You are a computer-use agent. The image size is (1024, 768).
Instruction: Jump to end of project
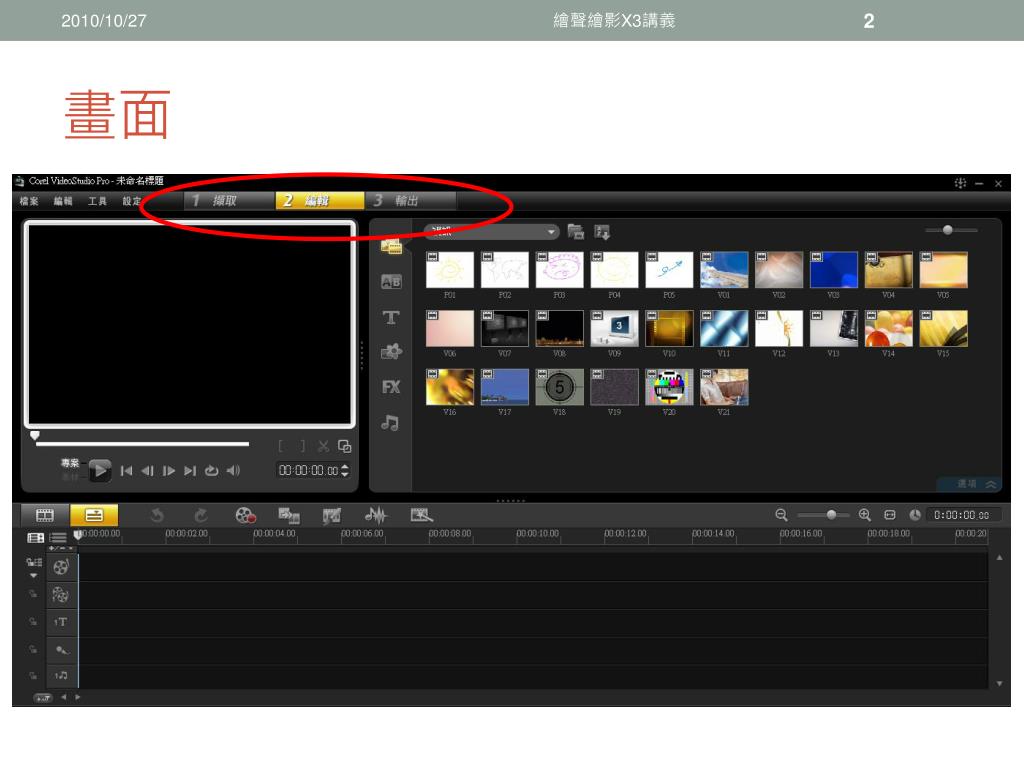point(190,470)
